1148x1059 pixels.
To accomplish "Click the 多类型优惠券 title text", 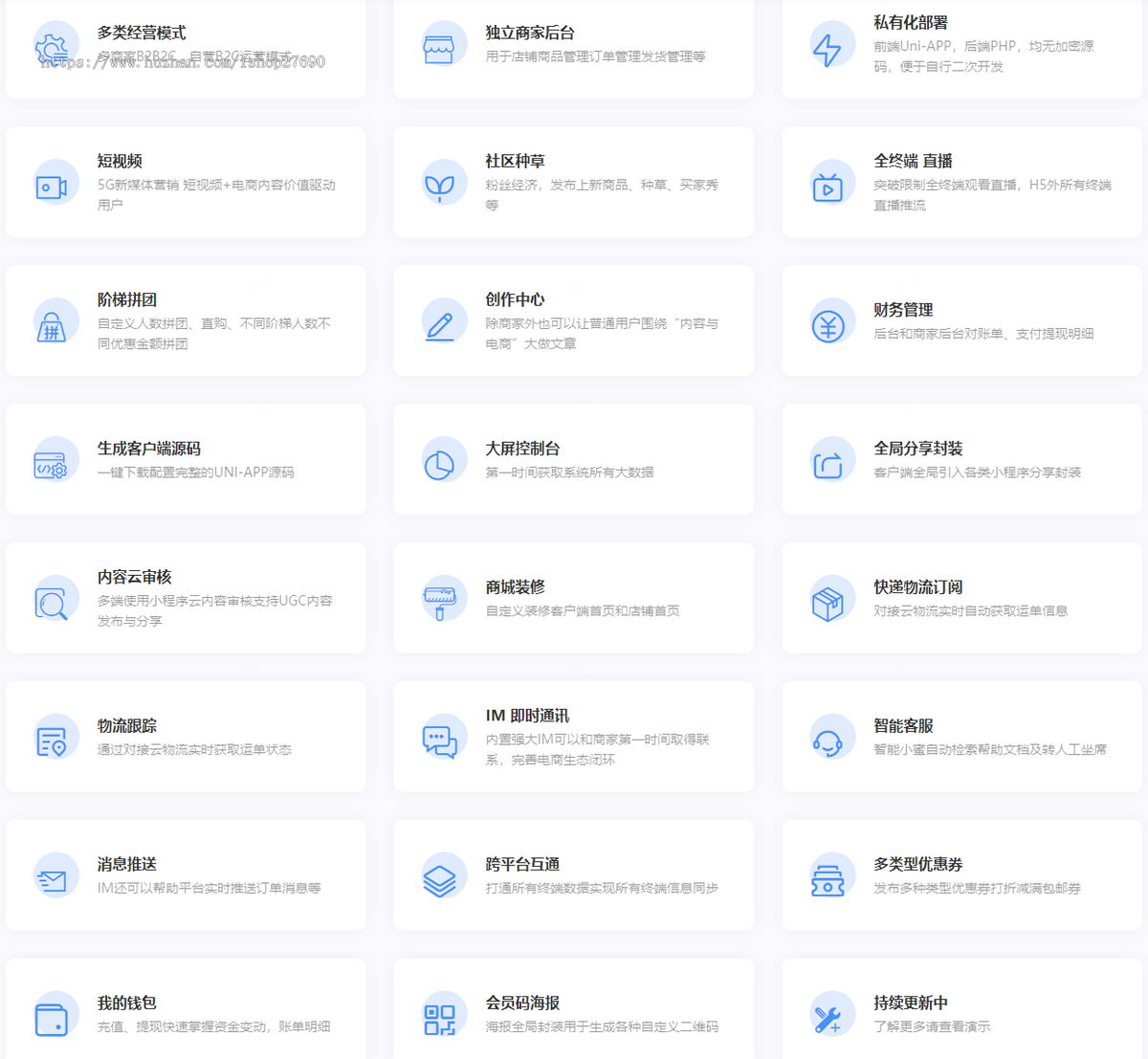I will tap(918, 864).
